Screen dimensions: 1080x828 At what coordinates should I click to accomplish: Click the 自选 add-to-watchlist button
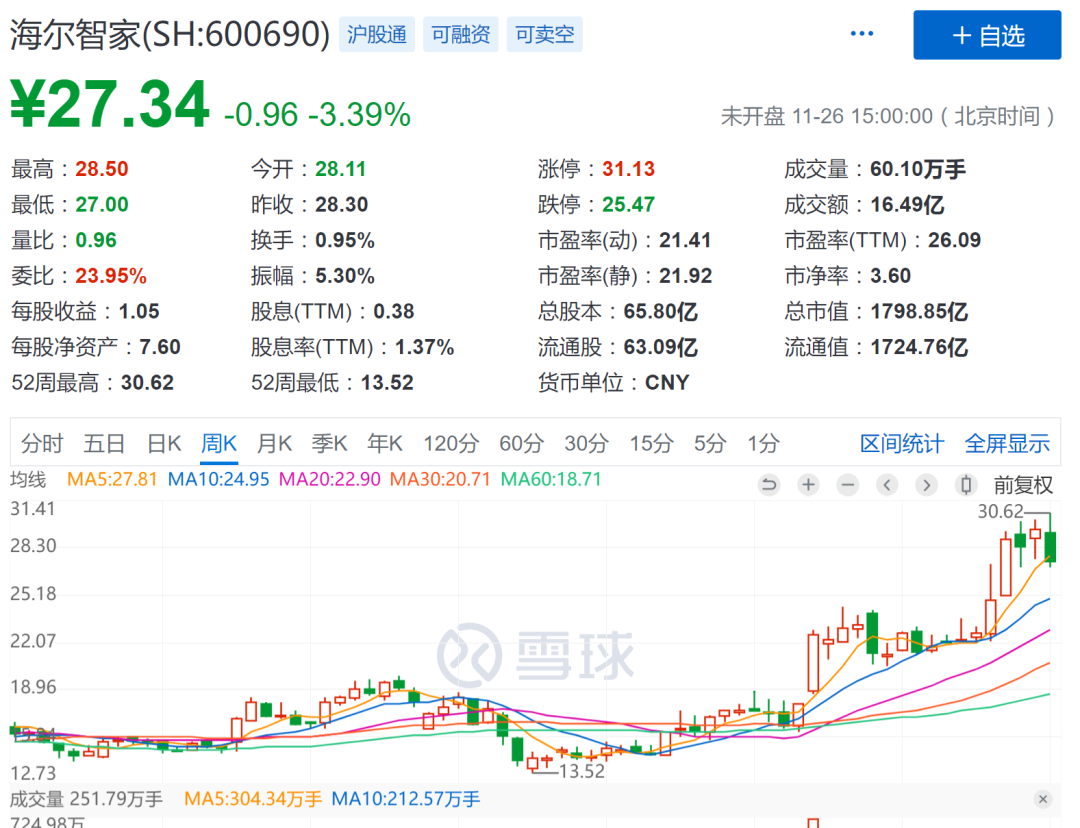point(987,35)
